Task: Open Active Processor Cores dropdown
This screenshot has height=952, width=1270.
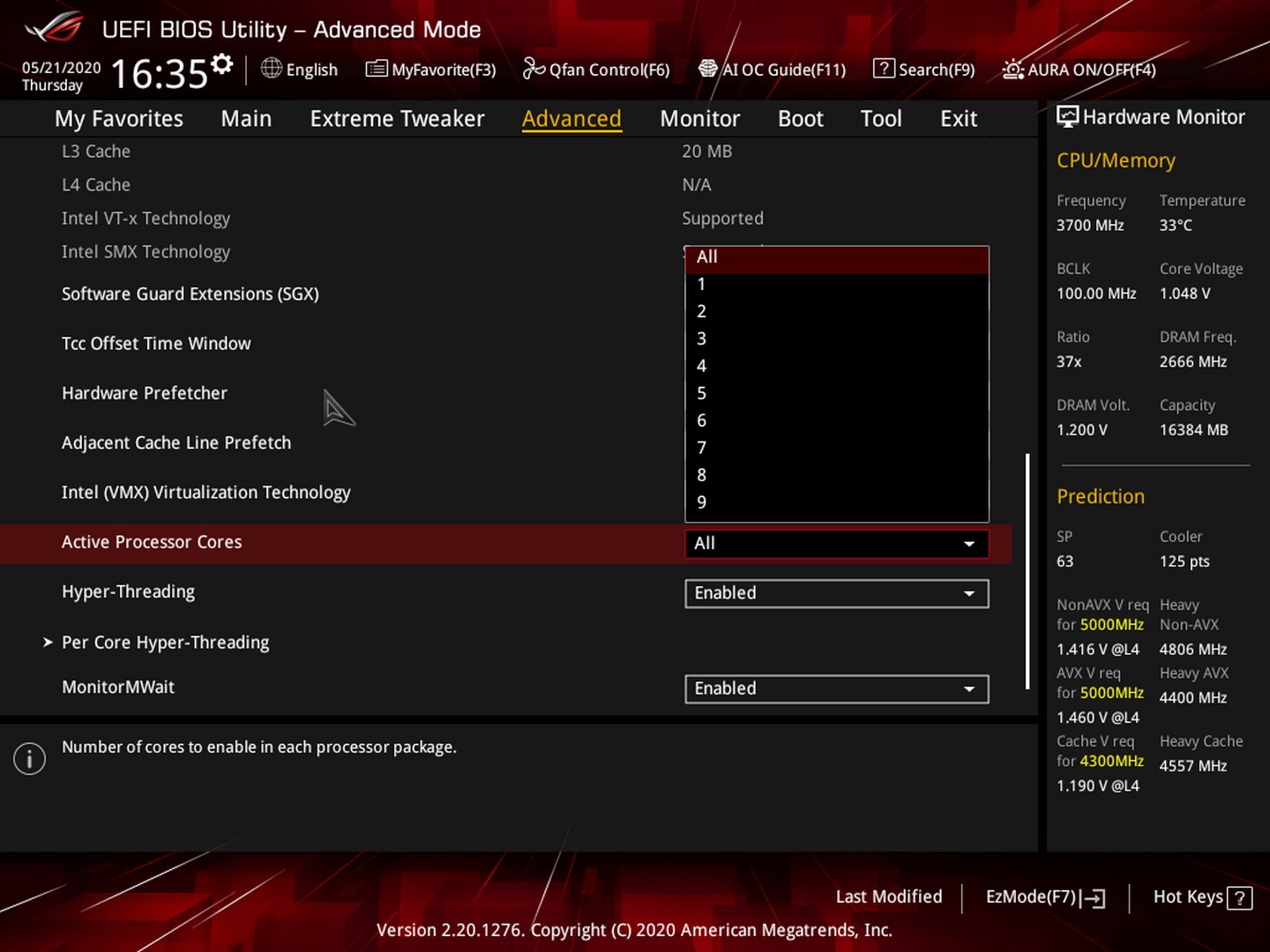Action: point(837,544)
